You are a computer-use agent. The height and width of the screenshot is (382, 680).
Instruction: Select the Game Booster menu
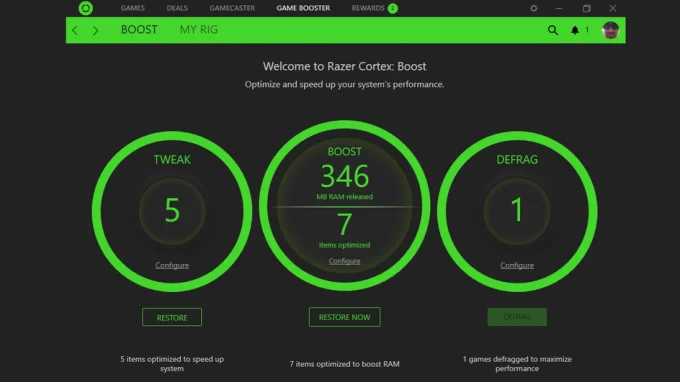click(x=303, y=8)
